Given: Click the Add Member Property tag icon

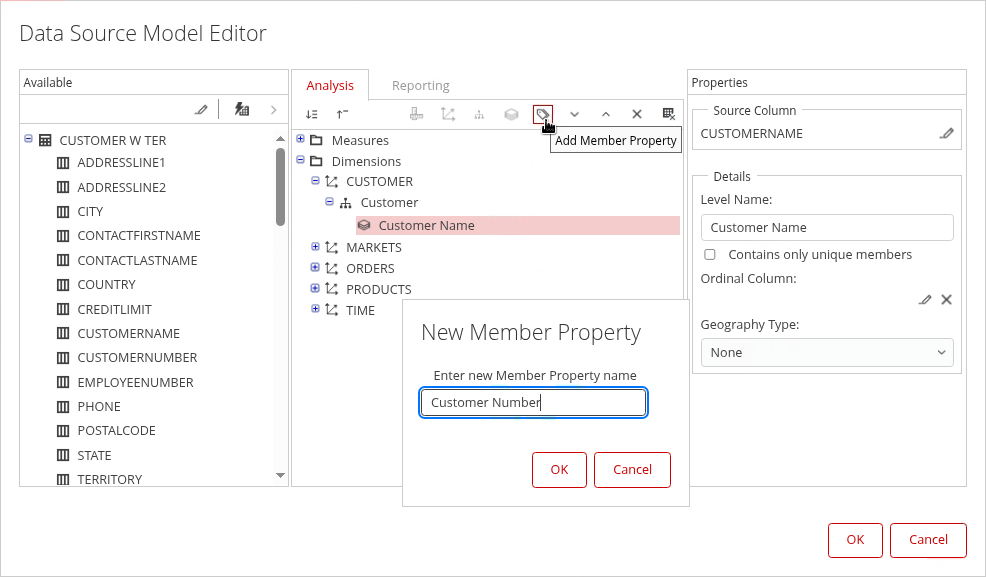Looking at the screenshot, I should 542,114.
